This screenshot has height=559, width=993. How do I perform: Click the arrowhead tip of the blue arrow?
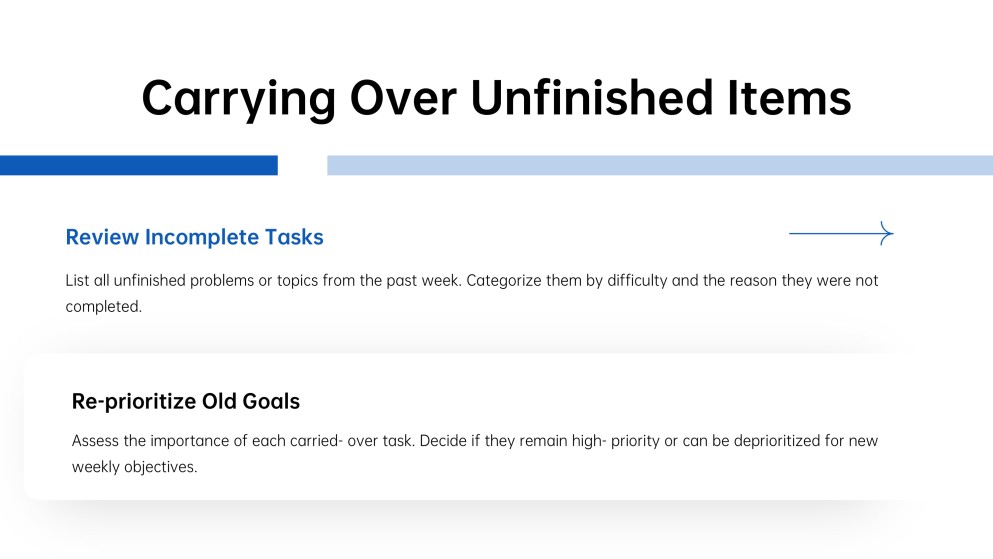[891, 234]
